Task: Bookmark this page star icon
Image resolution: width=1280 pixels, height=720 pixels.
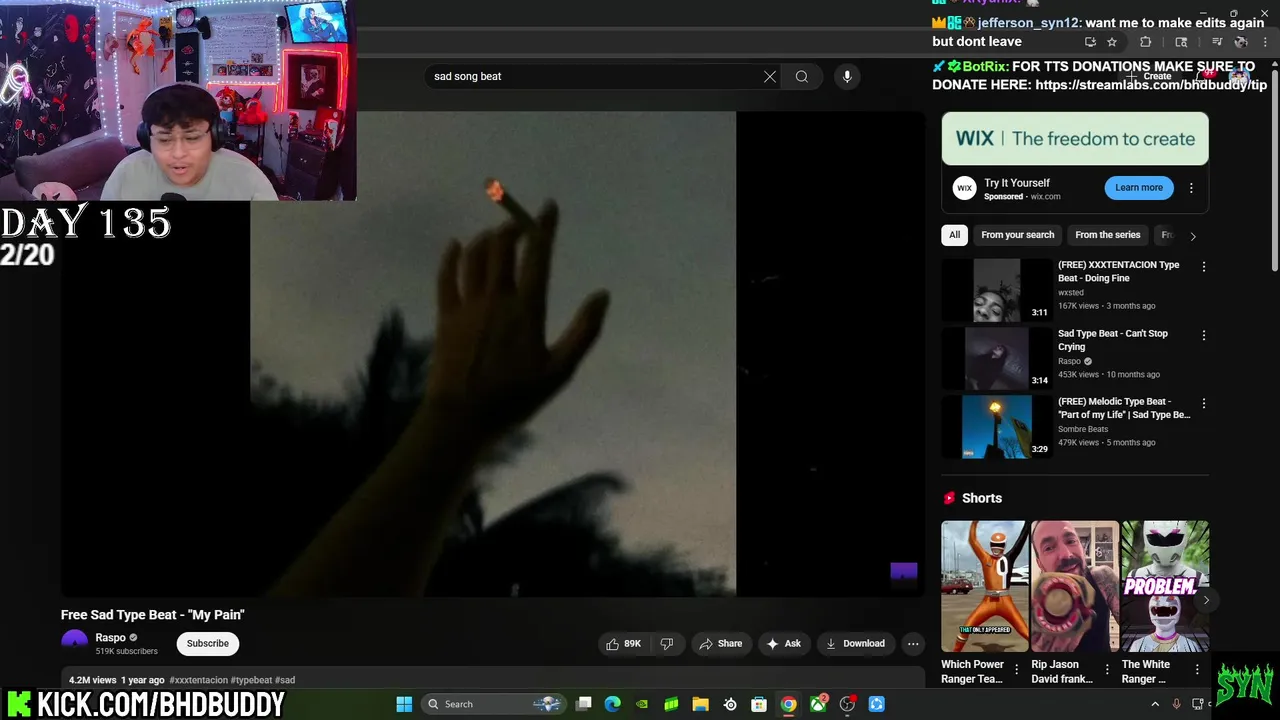Action: click(x=1111, y=42)
